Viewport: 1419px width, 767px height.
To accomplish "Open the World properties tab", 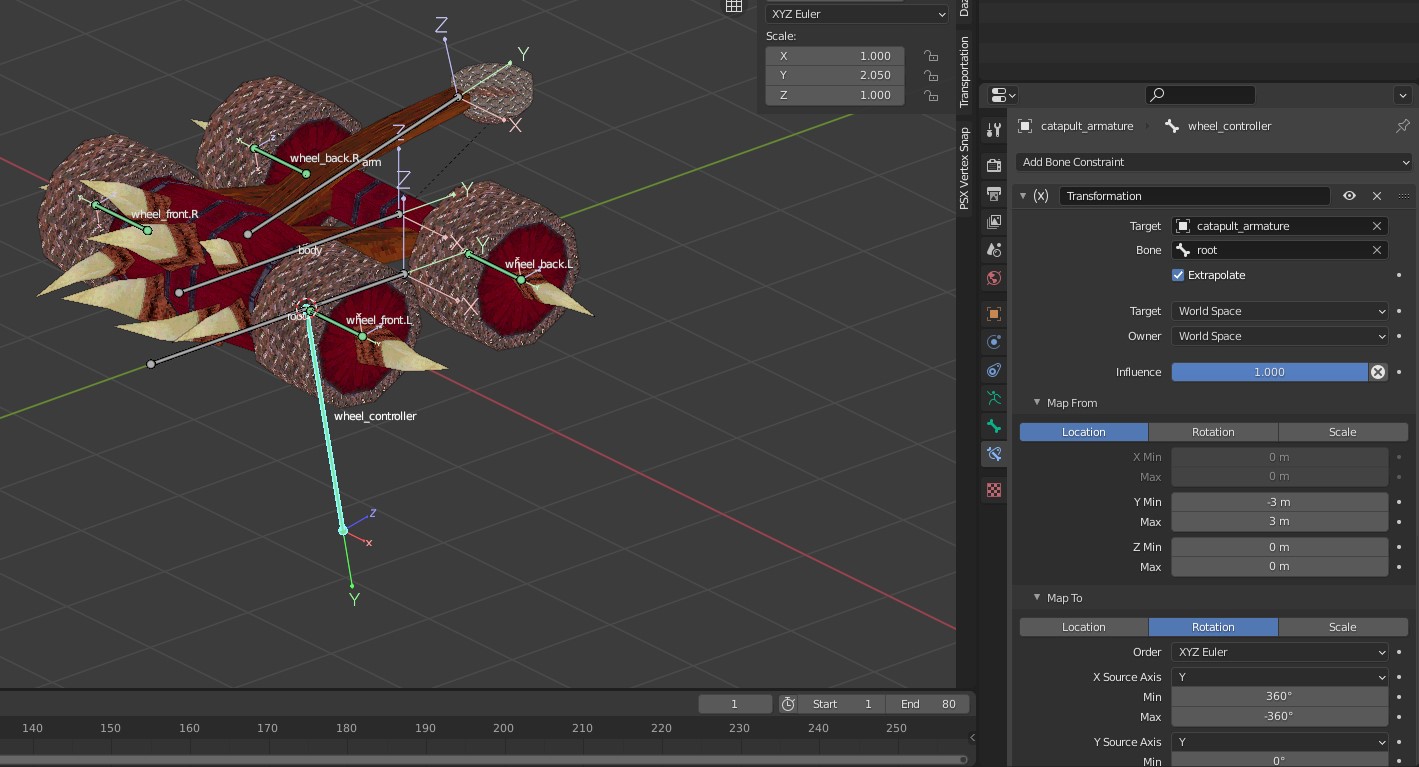I will 994,278.
